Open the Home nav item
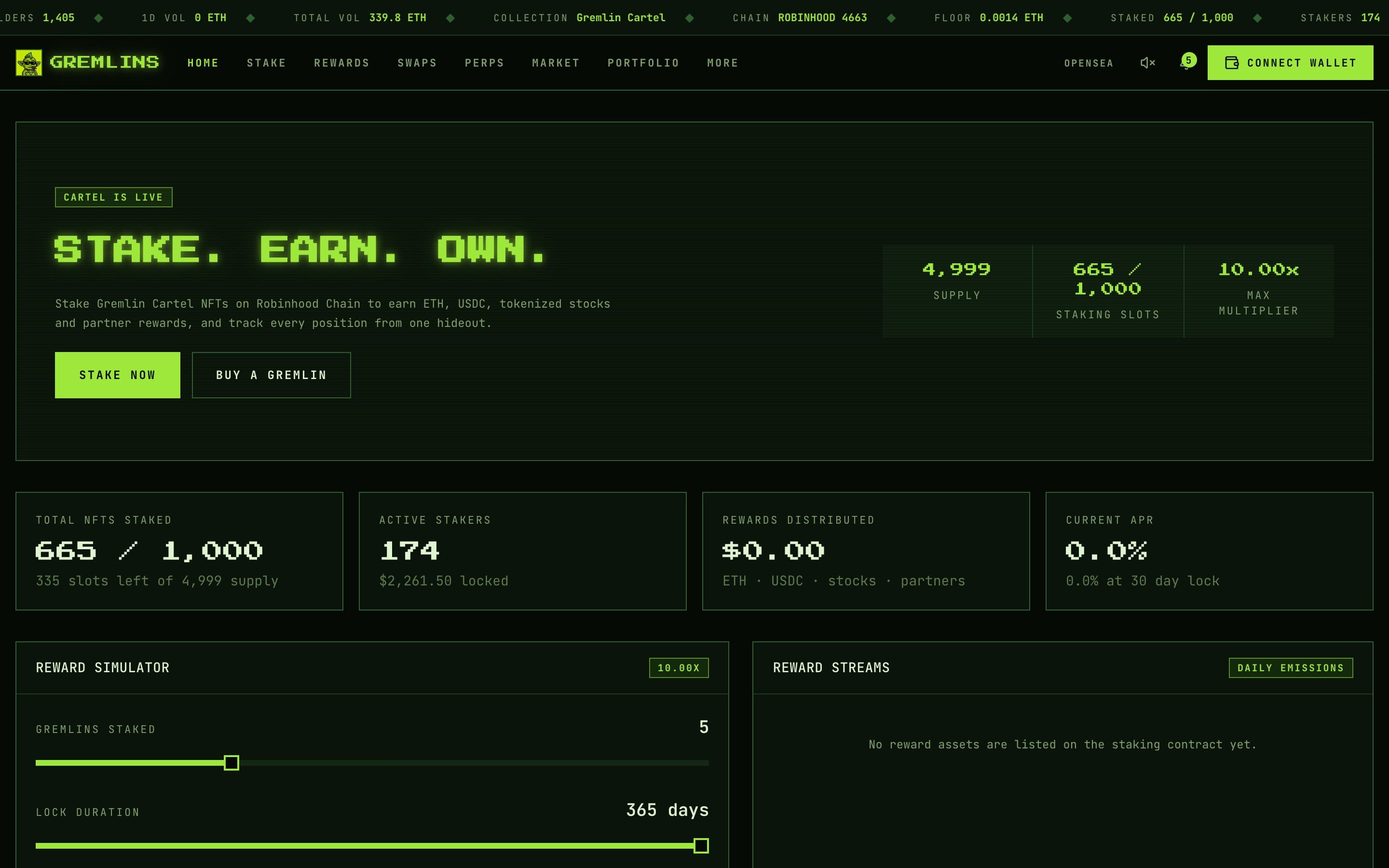This screenshot has width=1389, height=868. [203, 63]
